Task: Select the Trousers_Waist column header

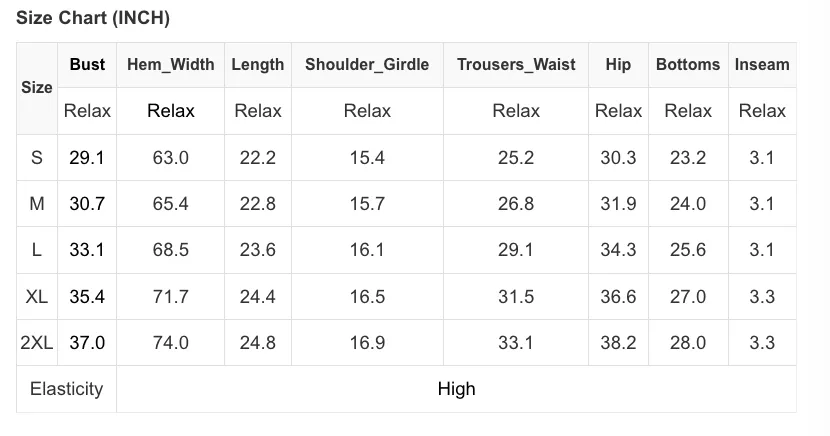Action: 516,65
